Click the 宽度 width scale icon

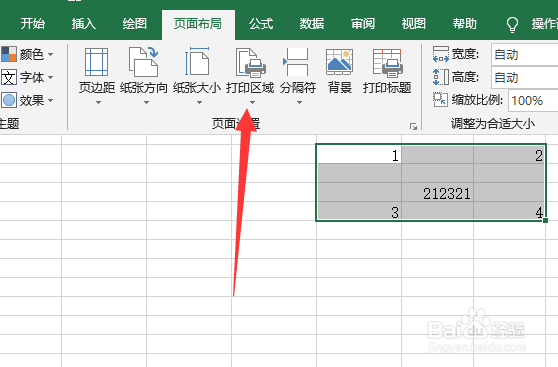point(441,54)
